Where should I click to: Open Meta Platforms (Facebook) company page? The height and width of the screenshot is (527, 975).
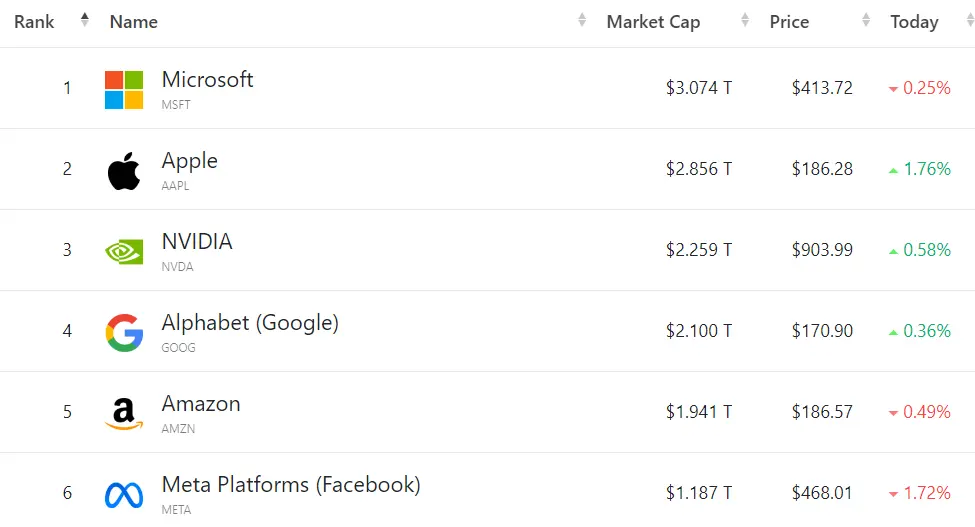(x=291, y=485)
